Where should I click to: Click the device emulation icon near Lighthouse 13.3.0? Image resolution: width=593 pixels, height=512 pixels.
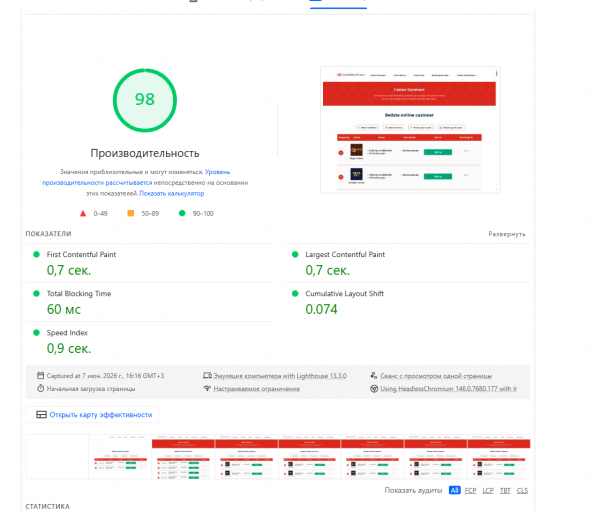pyautogui.click(x=207, y=375)
